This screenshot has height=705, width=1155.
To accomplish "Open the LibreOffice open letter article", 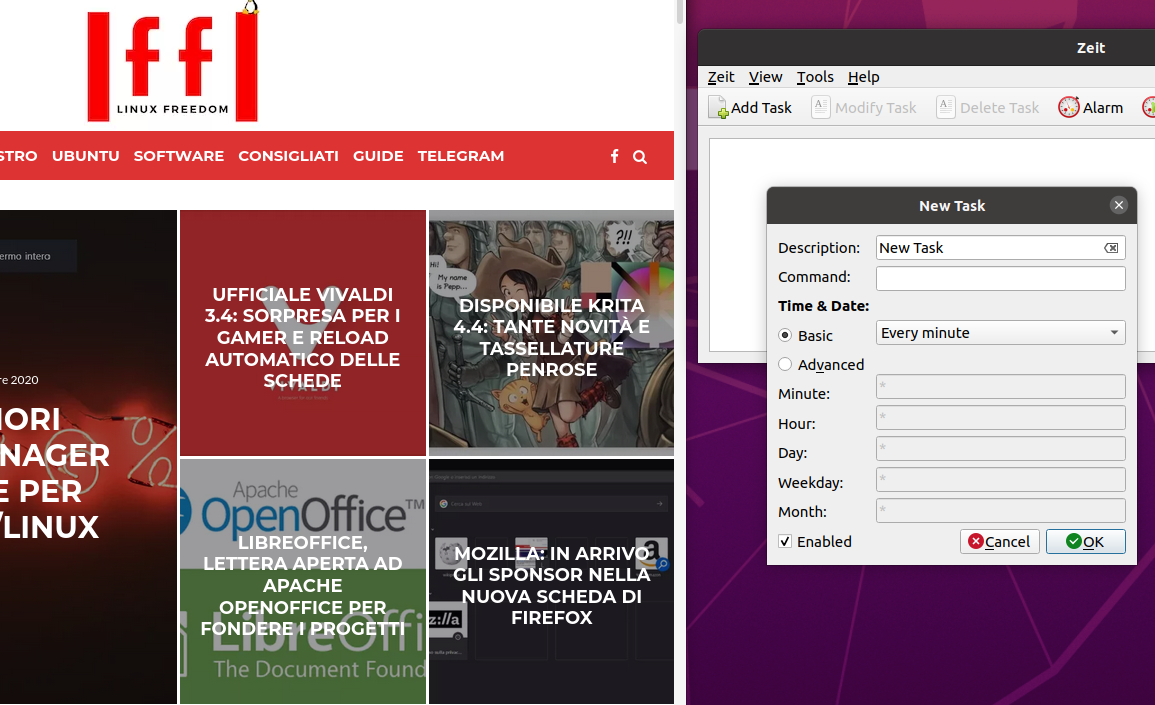I will 303,581.
